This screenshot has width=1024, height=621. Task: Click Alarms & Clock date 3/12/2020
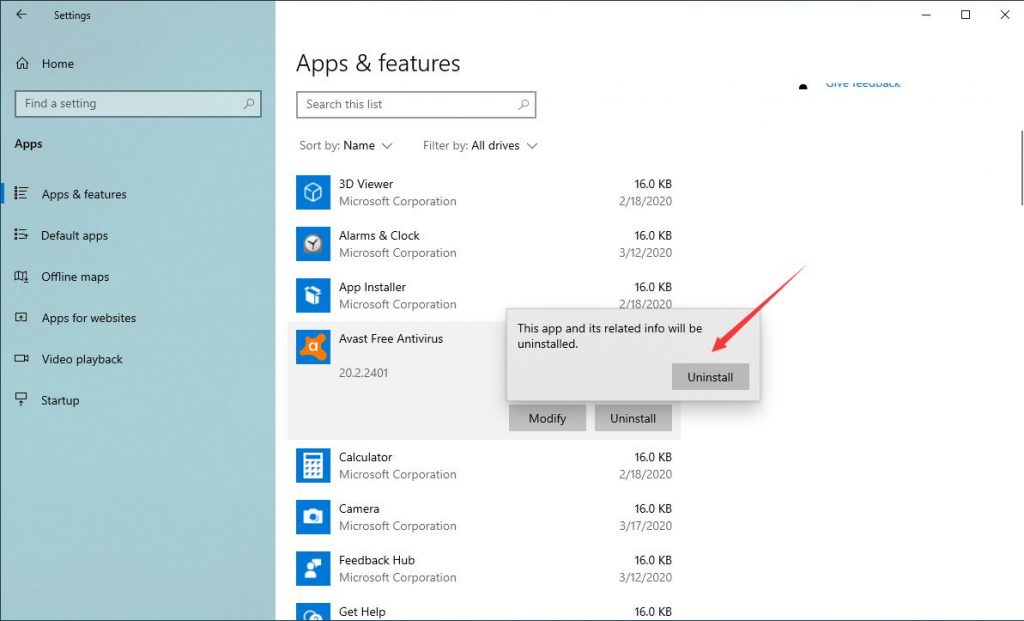(x=645, y=253)
